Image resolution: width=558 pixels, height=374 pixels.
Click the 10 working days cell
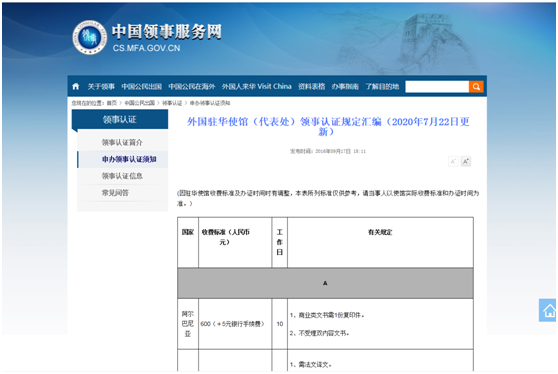[x=280, y=324]
